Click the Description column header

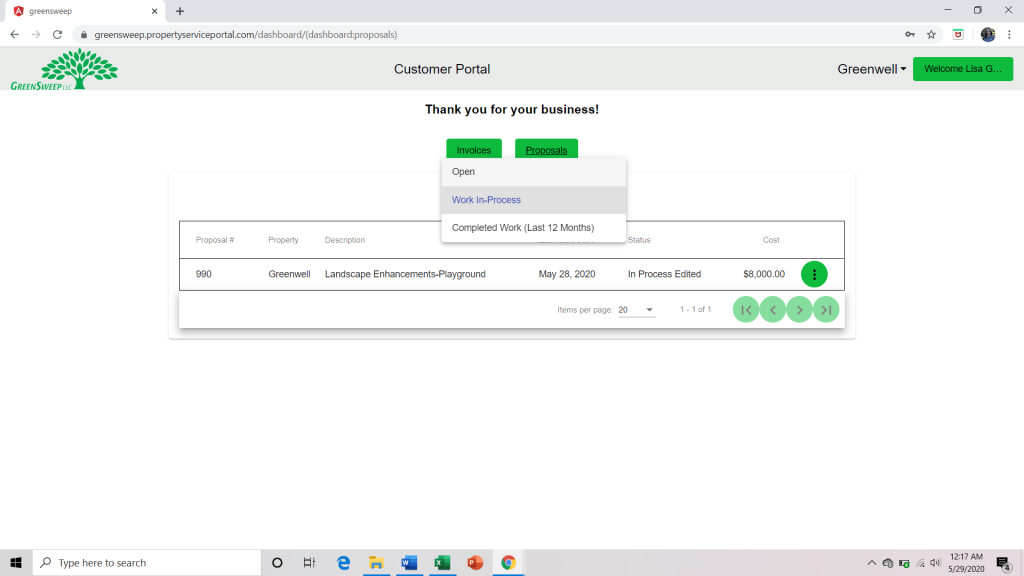click(345, 240)
